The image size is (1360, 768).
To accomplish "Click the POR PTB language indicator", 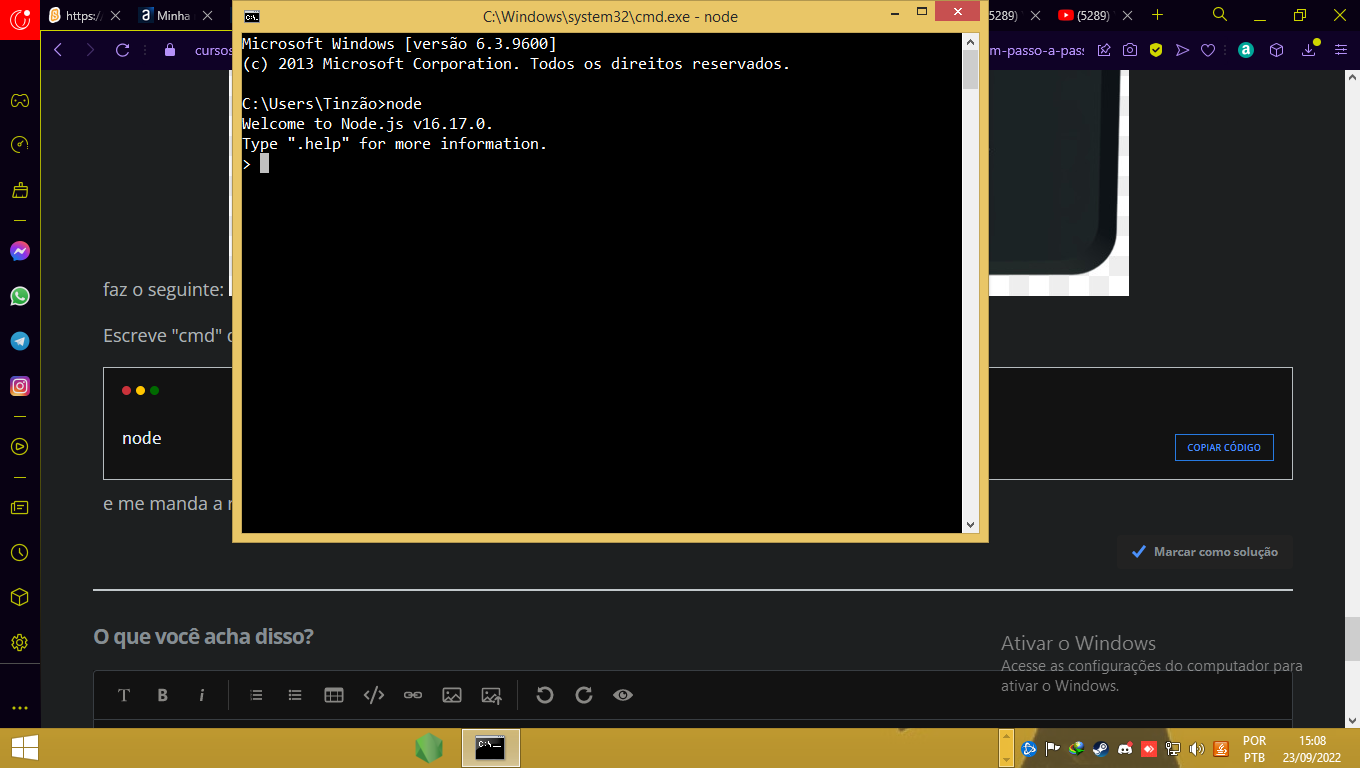I will pyautogui.click(x=1254, y=749).
